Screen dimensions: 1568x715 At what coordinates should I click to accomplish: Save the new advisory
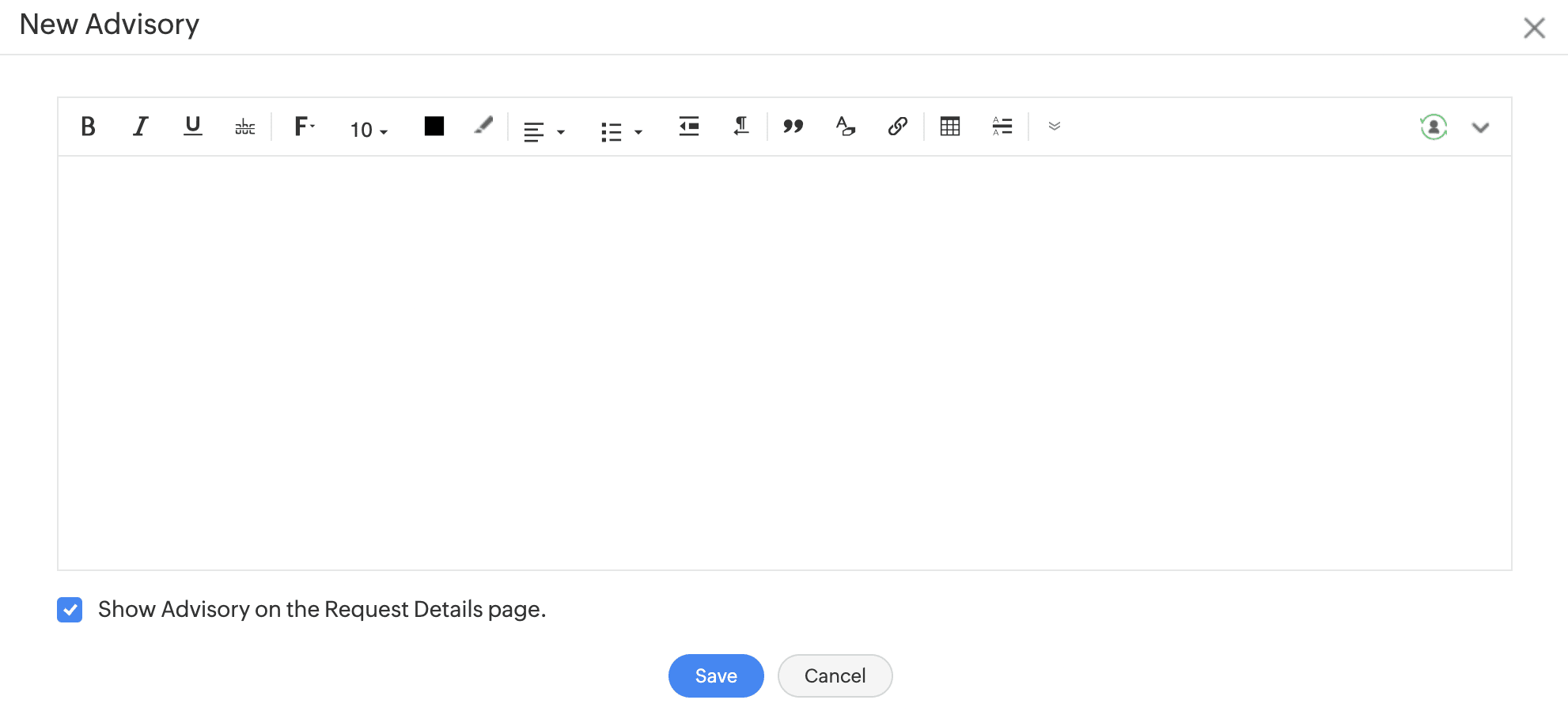pos(715,675)
